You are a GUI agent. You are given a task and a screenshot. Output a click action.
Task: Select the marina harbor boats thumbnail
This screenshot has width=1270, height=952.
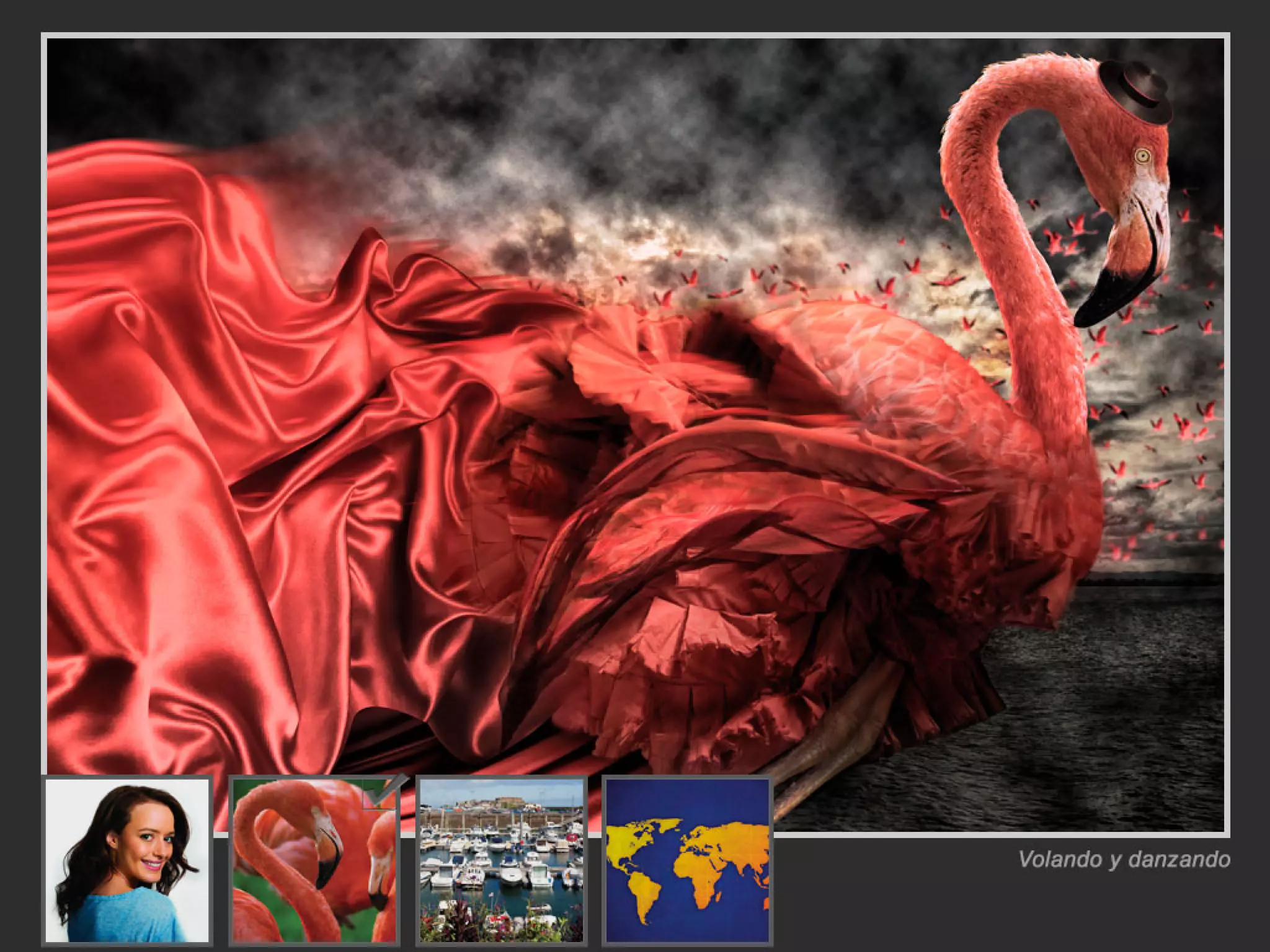pos(501,860)
